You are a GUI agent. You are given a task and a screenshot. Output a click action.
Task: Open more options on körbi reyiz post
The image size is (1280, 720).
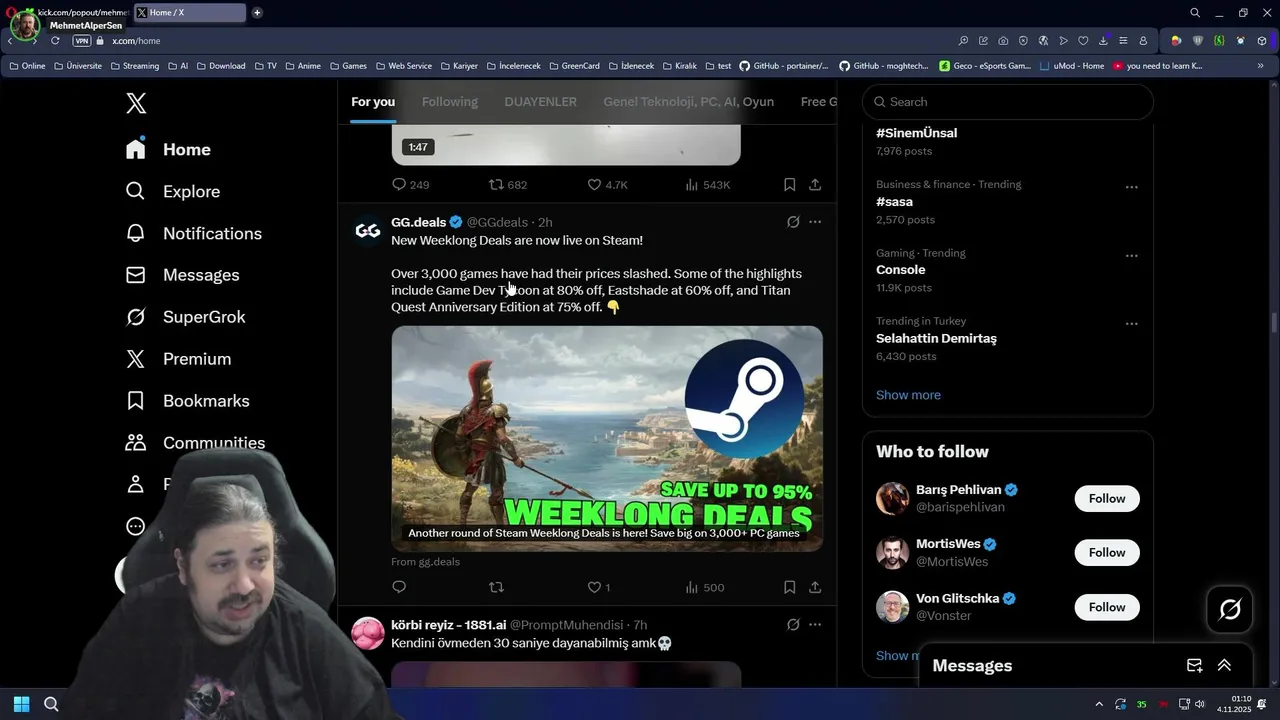click(815, 624)
